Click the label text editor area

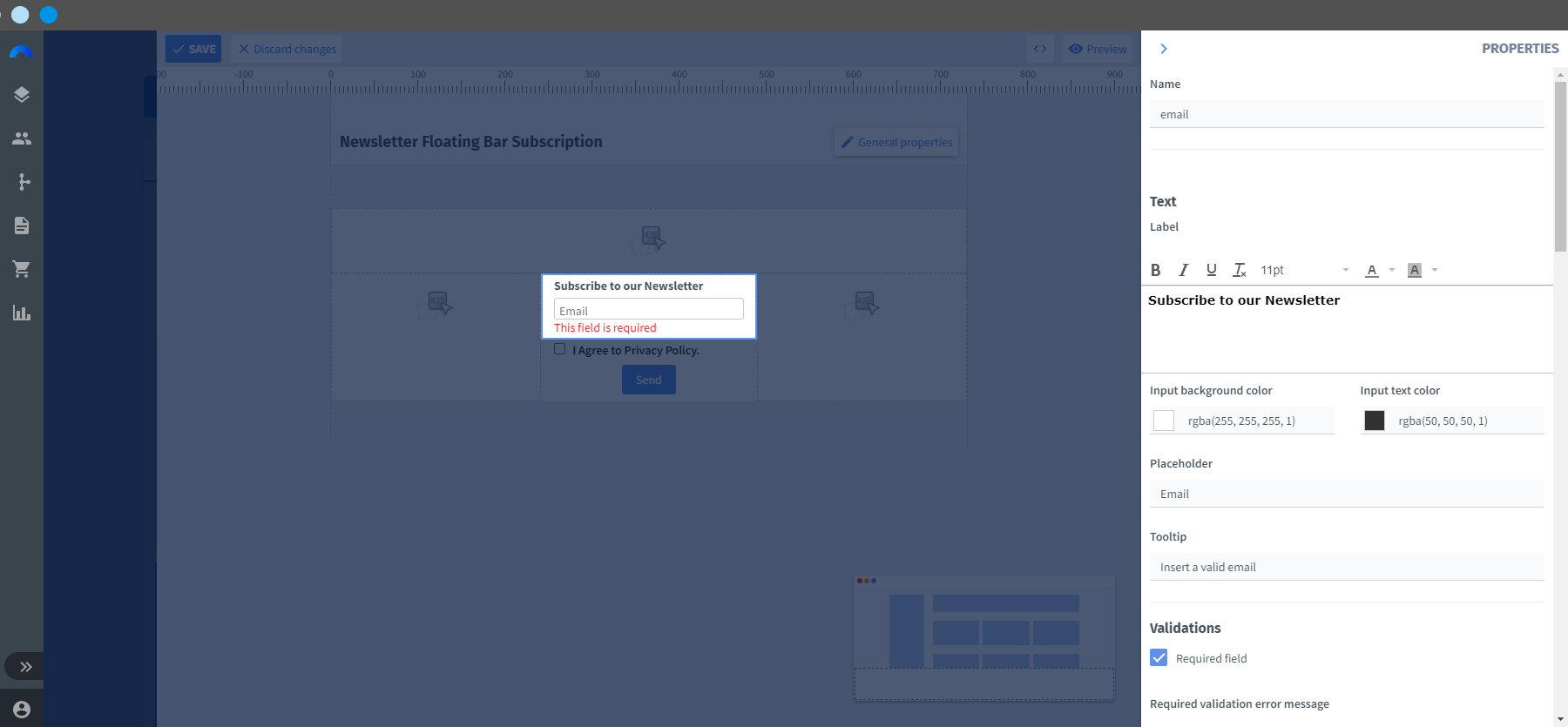click(x=1347, y=329)
